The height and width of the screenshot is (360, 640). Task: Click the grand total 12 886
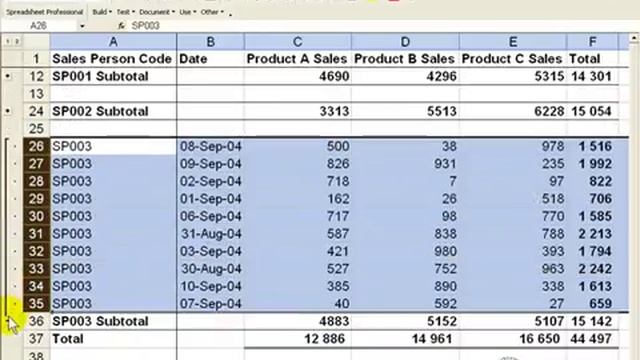[298, 339]
